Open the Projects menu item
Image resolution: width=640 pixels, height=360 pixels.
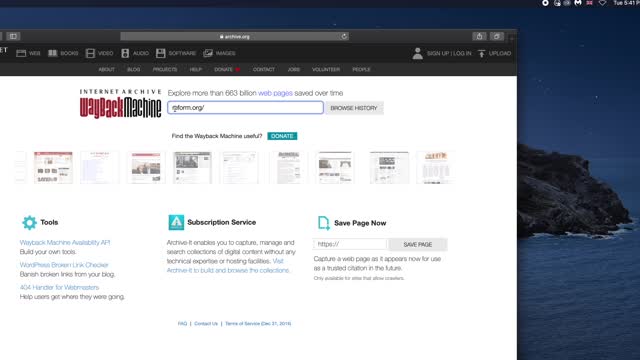(x=165, y=69)
